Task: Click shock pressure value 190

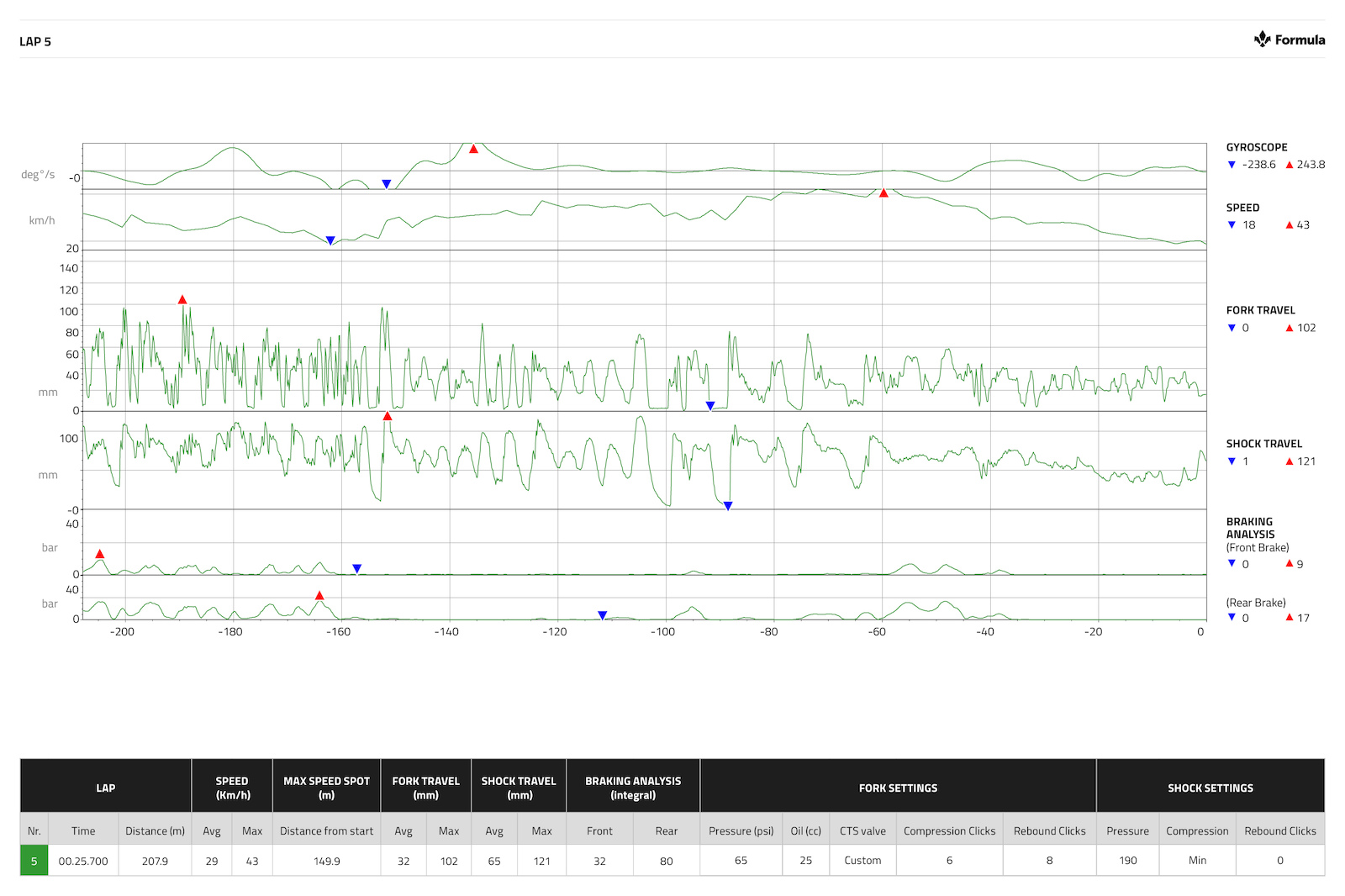Action: point(1127,861)
